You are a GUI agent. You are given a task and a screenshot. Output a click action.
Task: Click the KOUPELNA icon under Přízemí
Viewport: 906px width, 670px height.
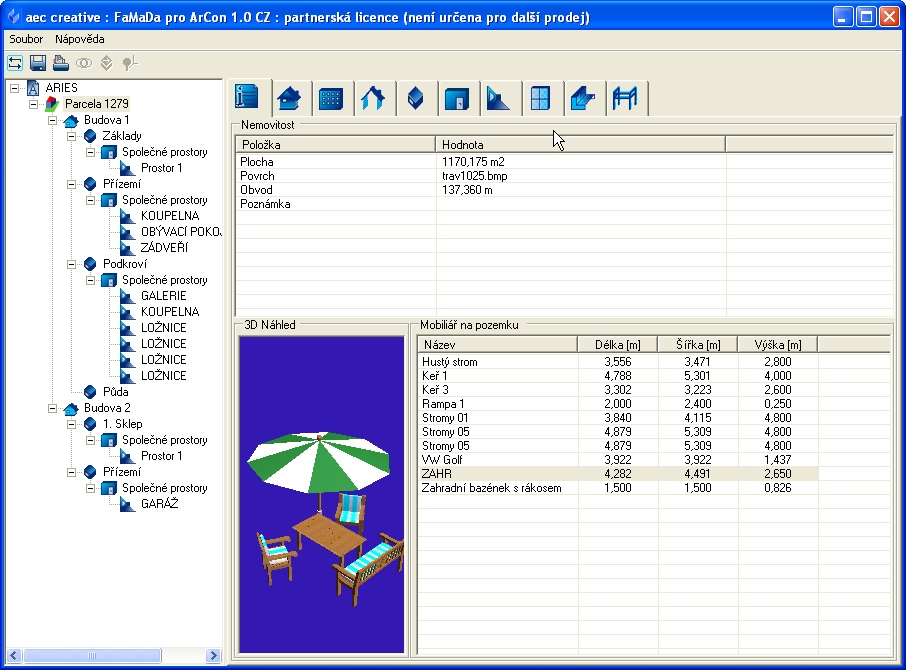point(128,216)
